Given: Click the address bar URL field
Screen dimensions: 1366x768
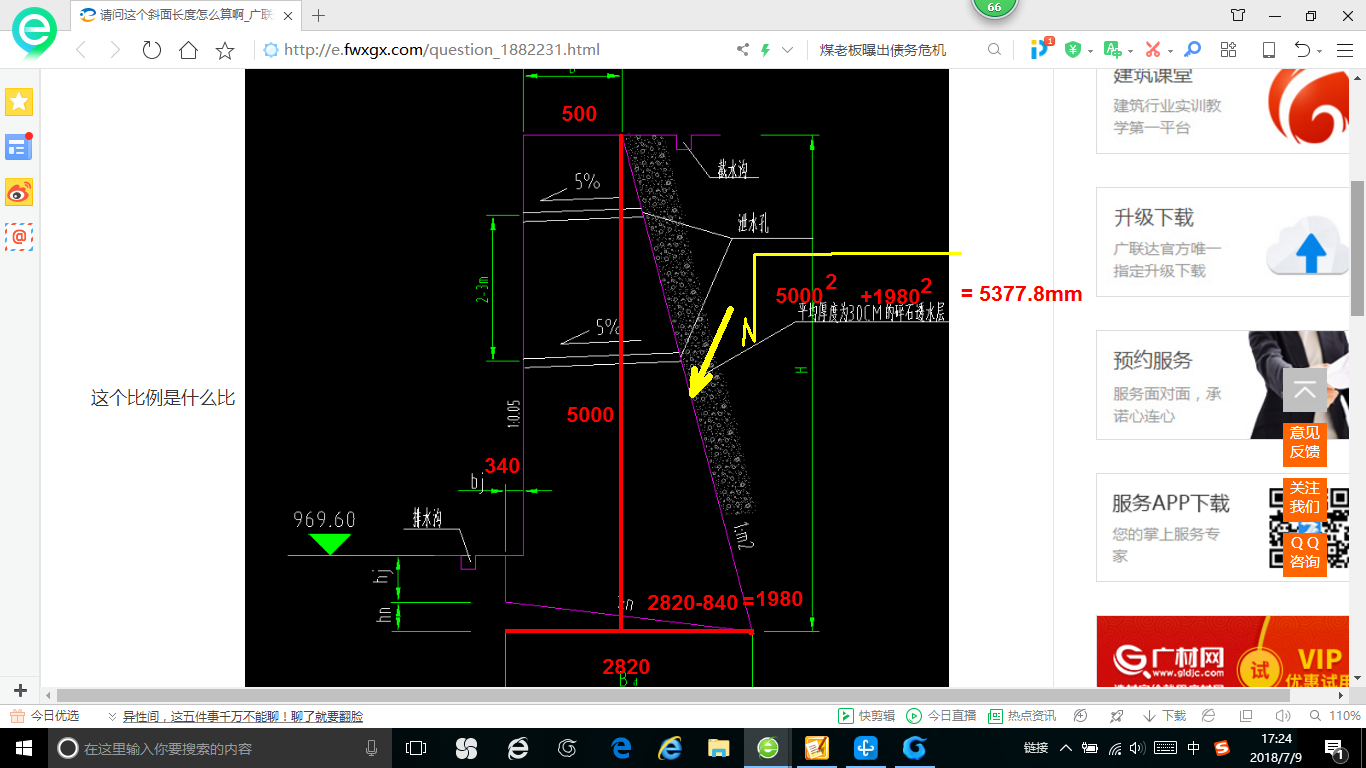Looking at the screenshot, I should [495, 49].
